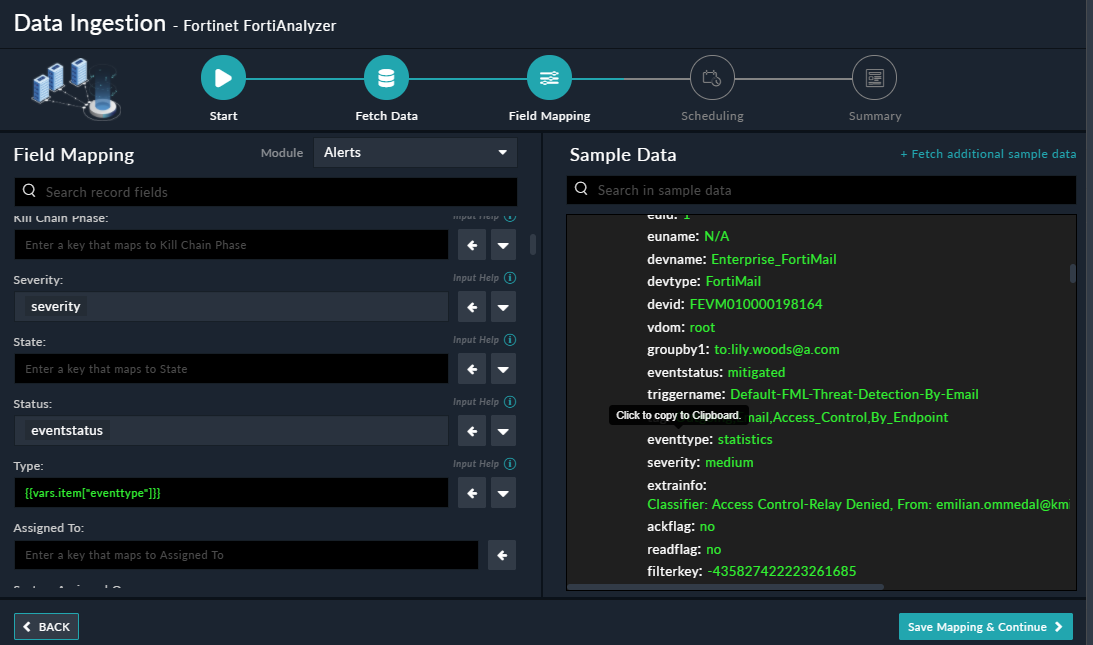
Task: Click the left arrow for Status field
Action: pyautogui.click(x=472, y=431)
